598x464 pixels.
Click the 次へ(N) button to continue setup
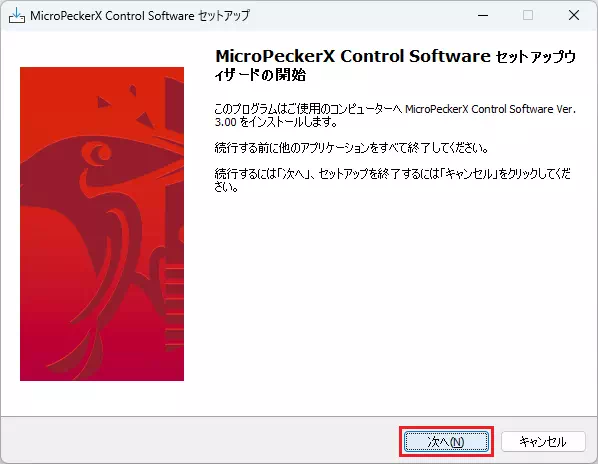[x=446, y=442]
